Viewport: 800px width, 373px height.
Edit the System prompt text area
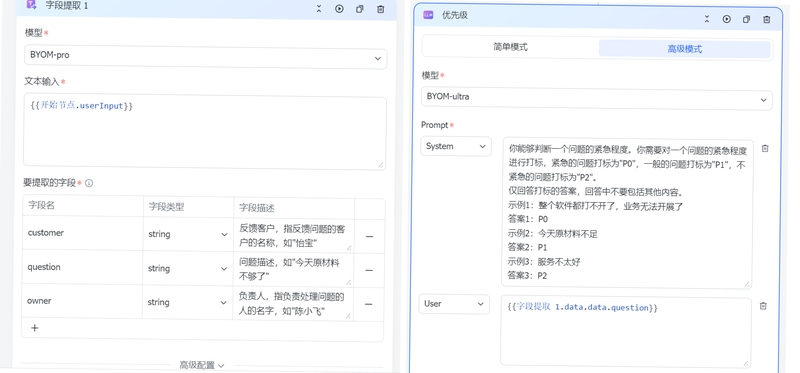[628, 214]
